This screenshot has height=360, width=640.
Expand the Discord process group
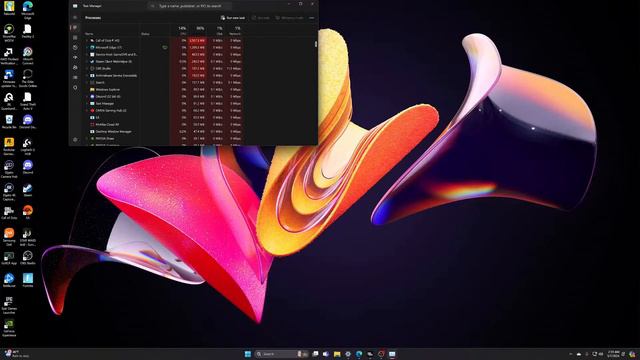(x=87, y=96)
